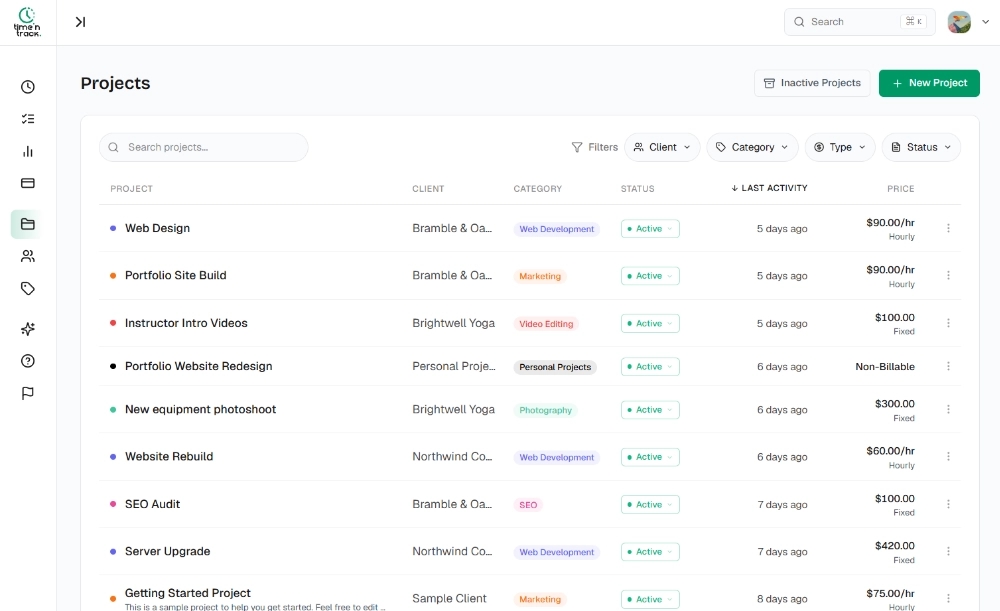
Task: Click the Filters funnel label
Action: pos(594,147)
